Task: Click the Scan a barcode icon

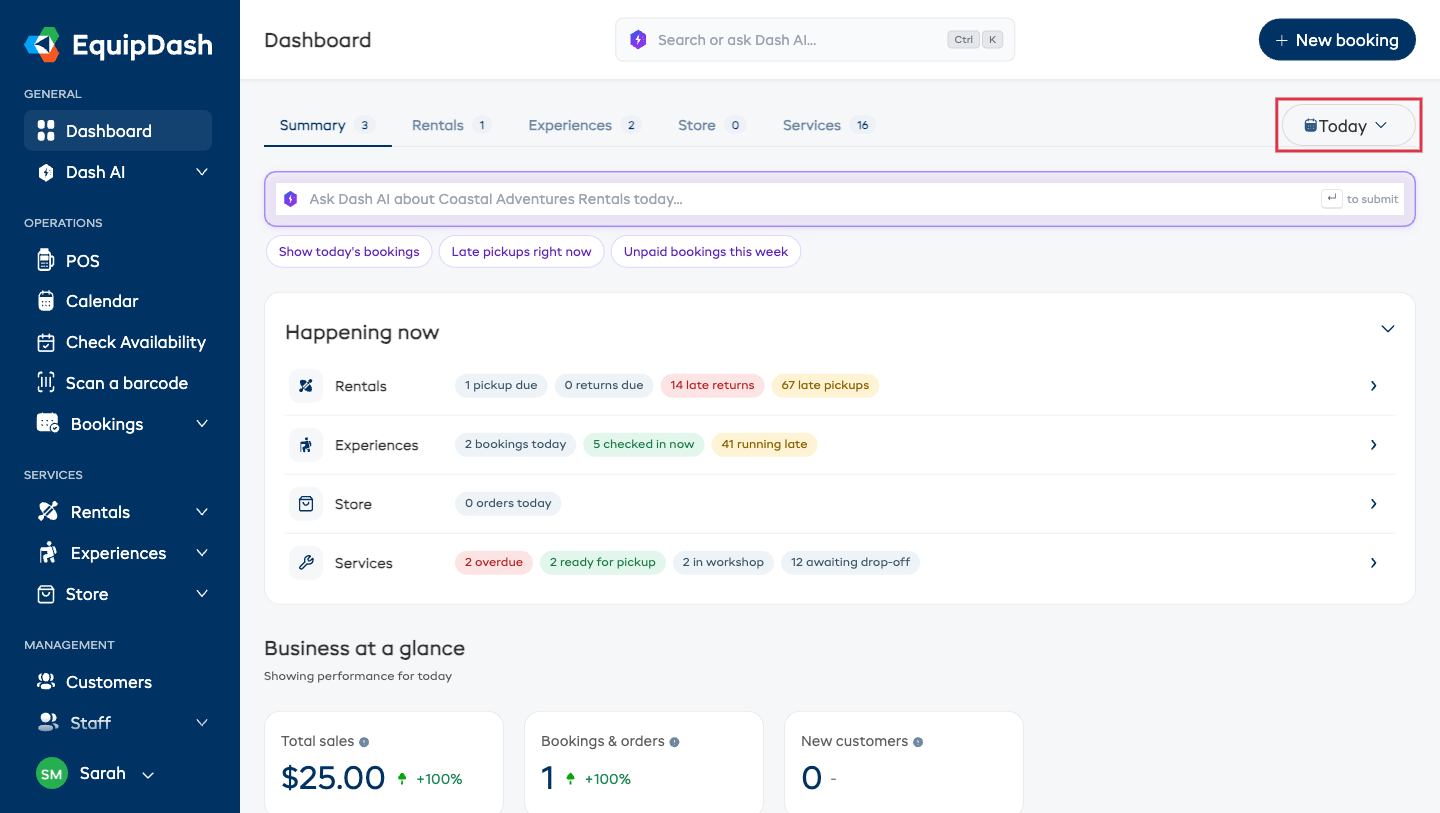Action: pos(45,383)
